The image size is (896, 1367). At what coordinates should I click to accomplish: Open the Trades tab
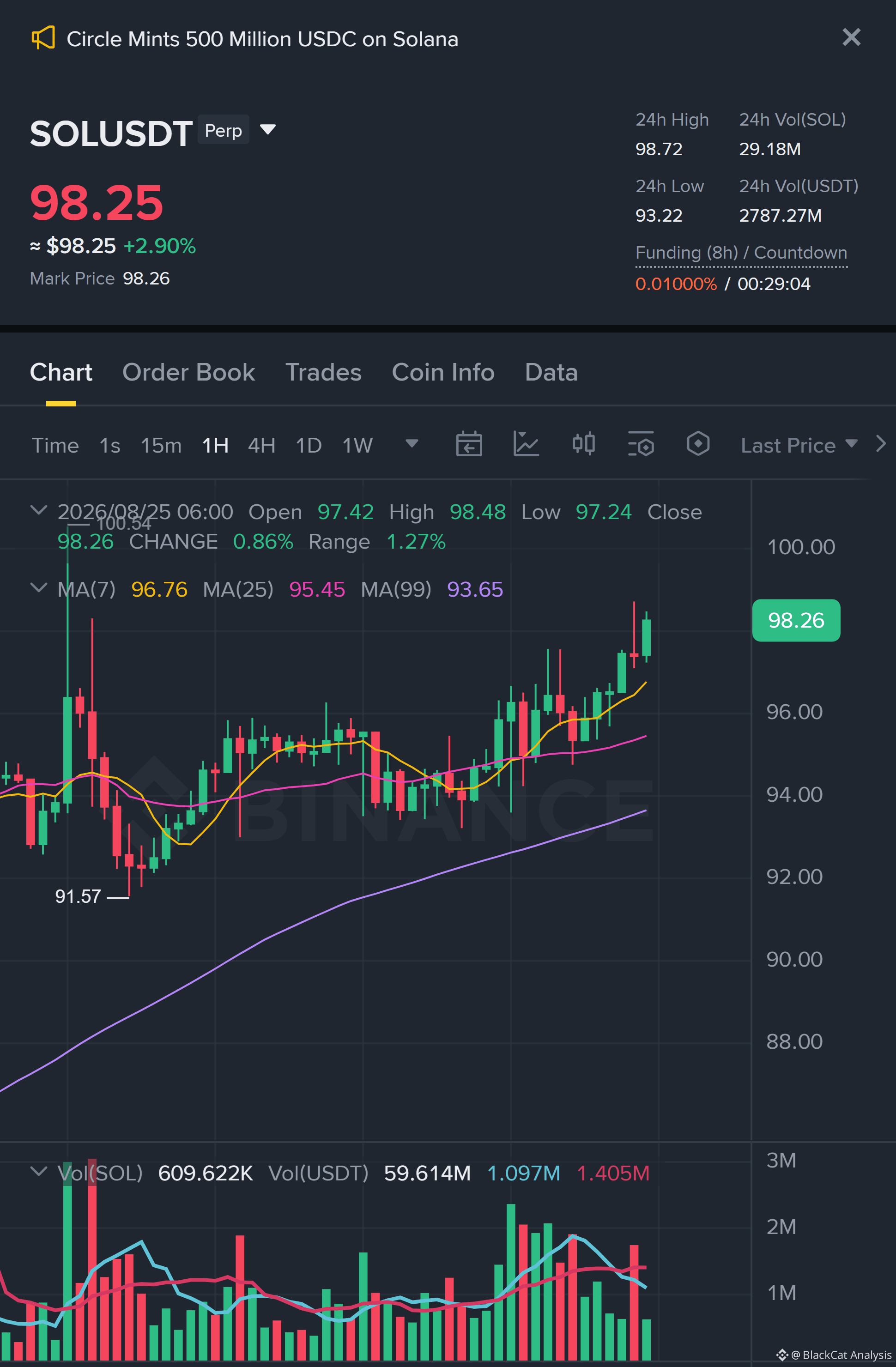pyautogui.click(x=323, y=372)
